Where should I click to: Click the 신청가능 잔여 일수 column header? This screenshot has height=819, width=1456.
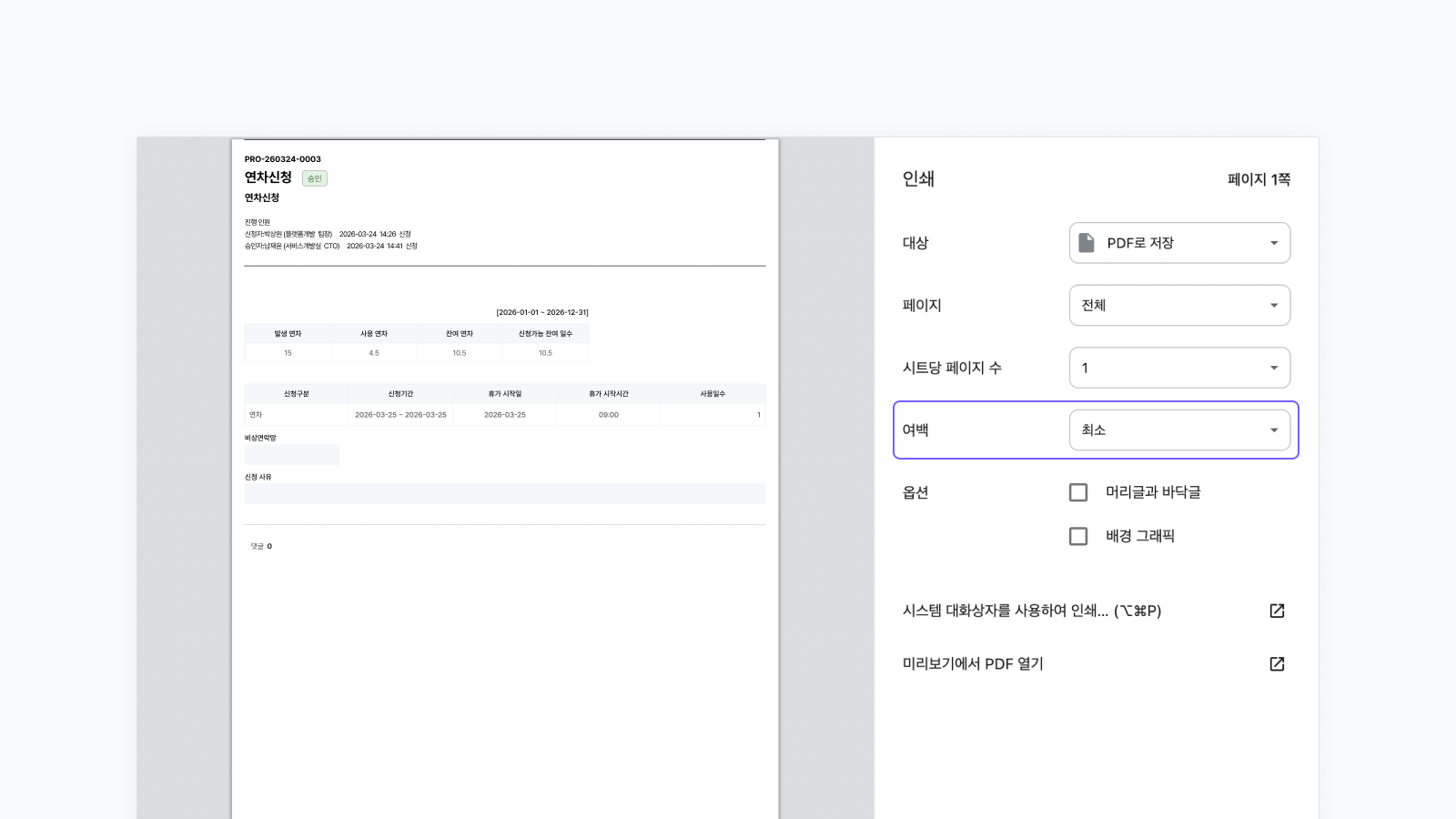(545, 334)
